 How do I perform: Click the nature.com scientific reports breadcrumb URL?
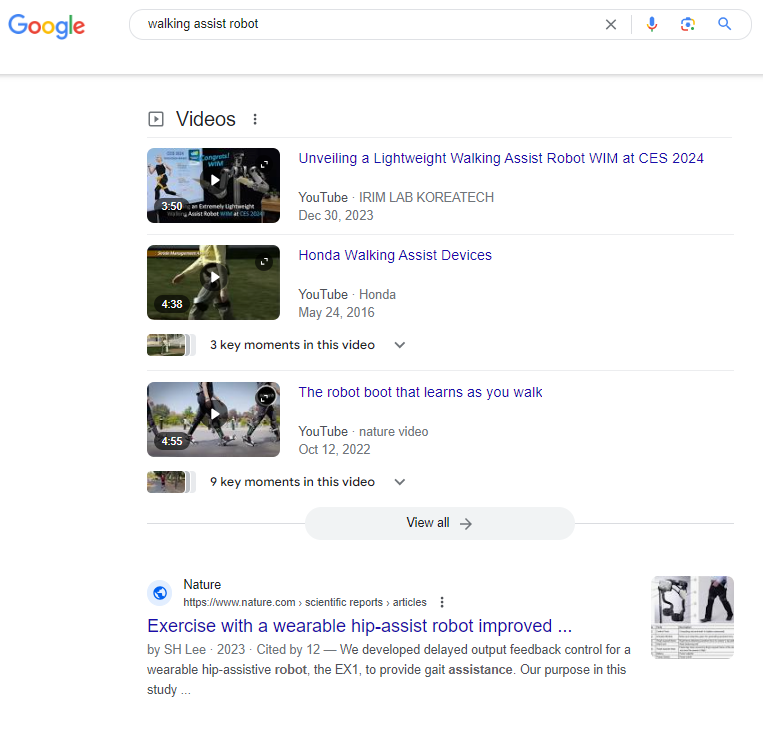305,602
